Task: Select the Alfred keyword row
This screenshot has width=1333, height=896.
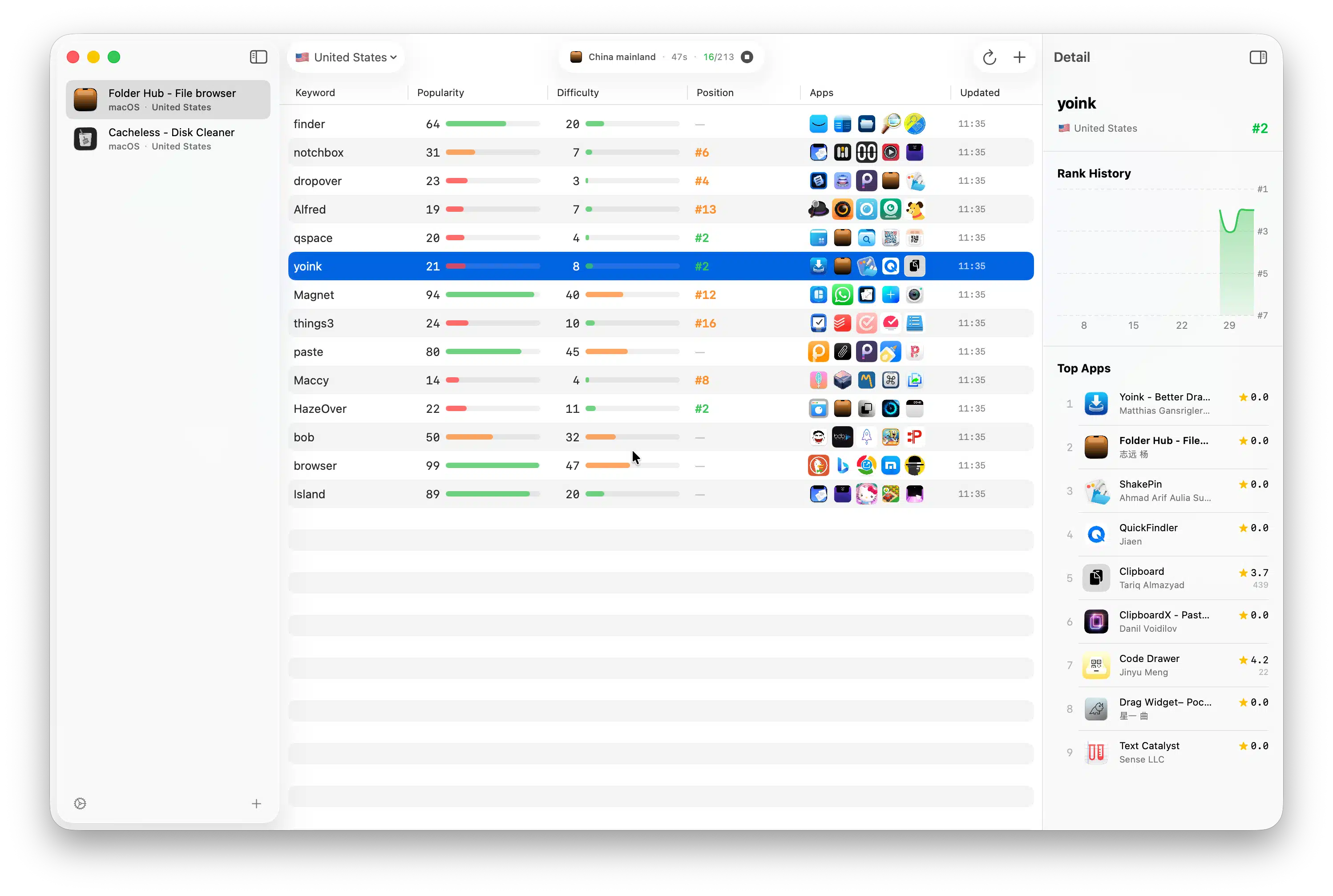Action: [x=661, y=209]
